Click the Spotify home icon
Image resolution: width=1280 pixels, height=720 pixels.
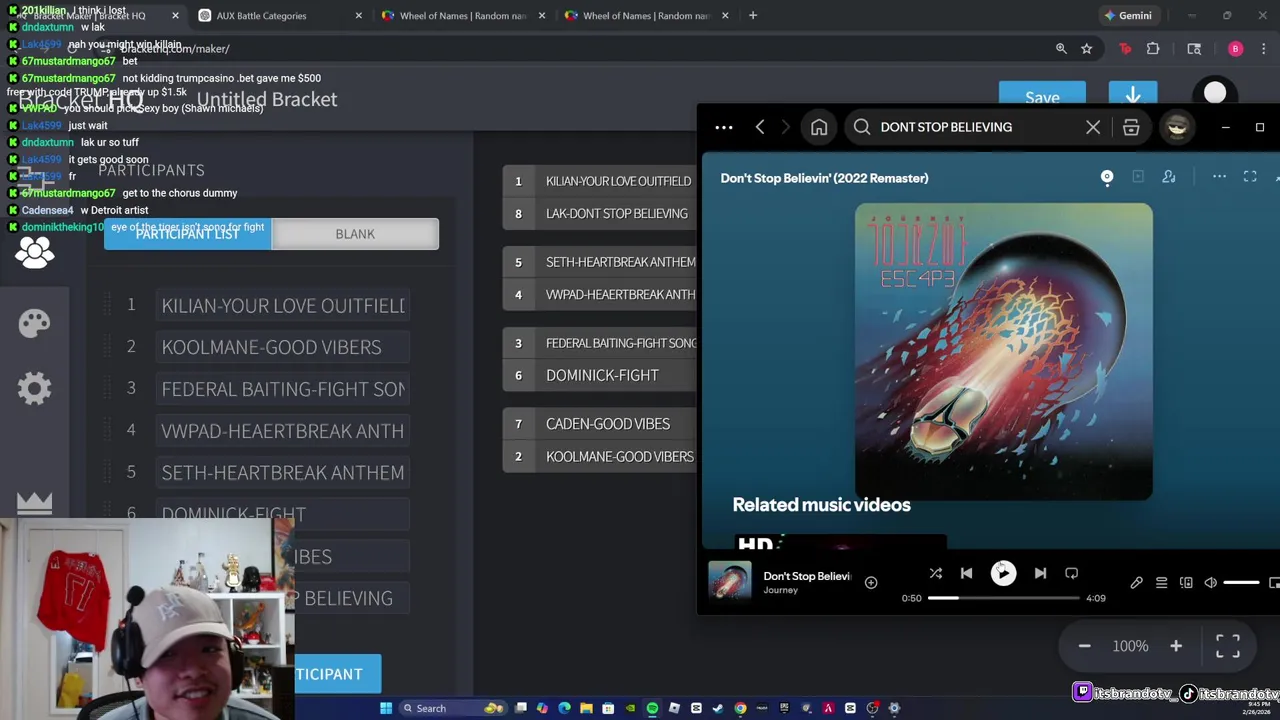pyautogui.click(x=819, y=127)
